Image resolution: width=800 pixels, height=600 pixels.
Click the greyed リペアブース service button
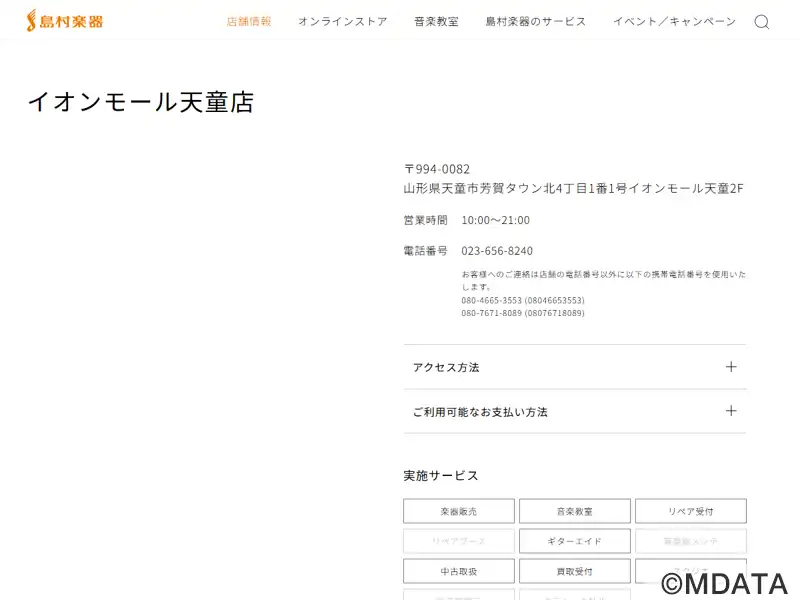coord(459,541)
